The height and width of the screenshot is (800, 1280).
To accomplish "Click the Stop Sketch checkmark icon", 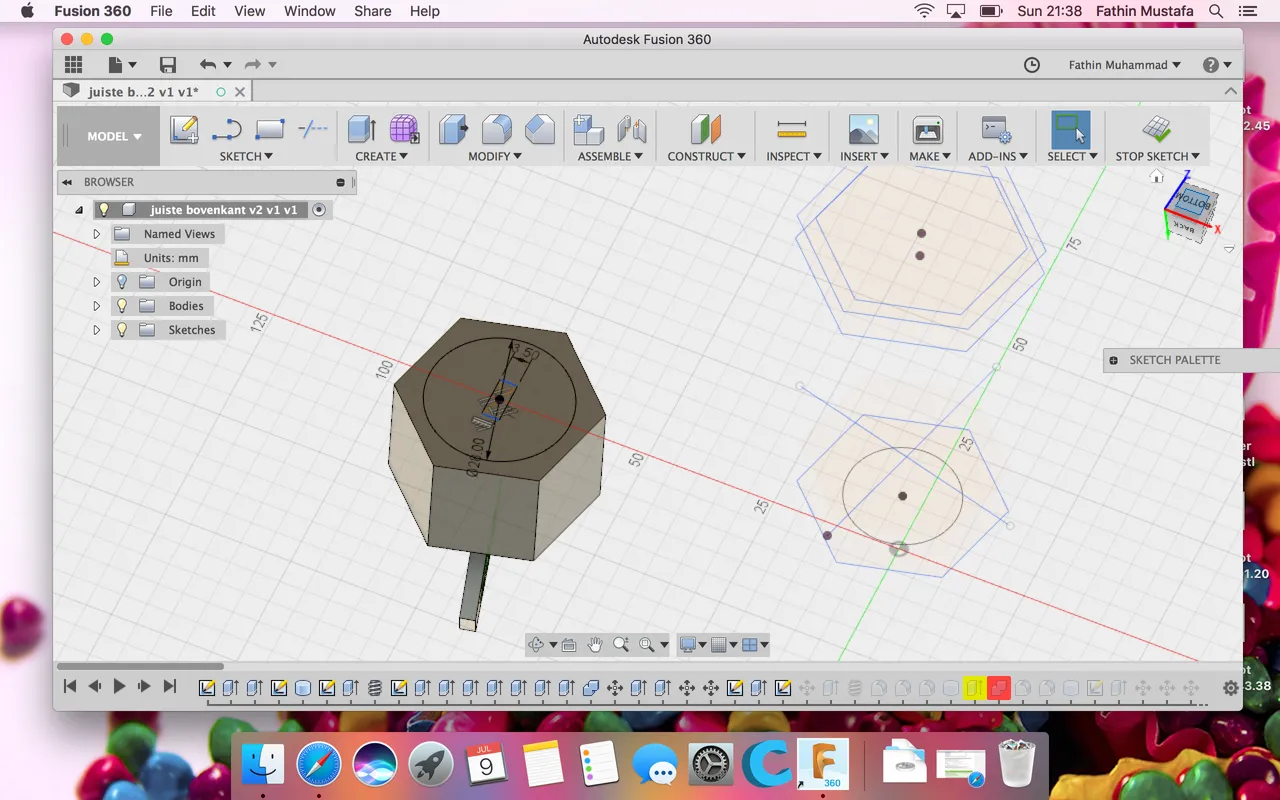I will coord(1157,130).
